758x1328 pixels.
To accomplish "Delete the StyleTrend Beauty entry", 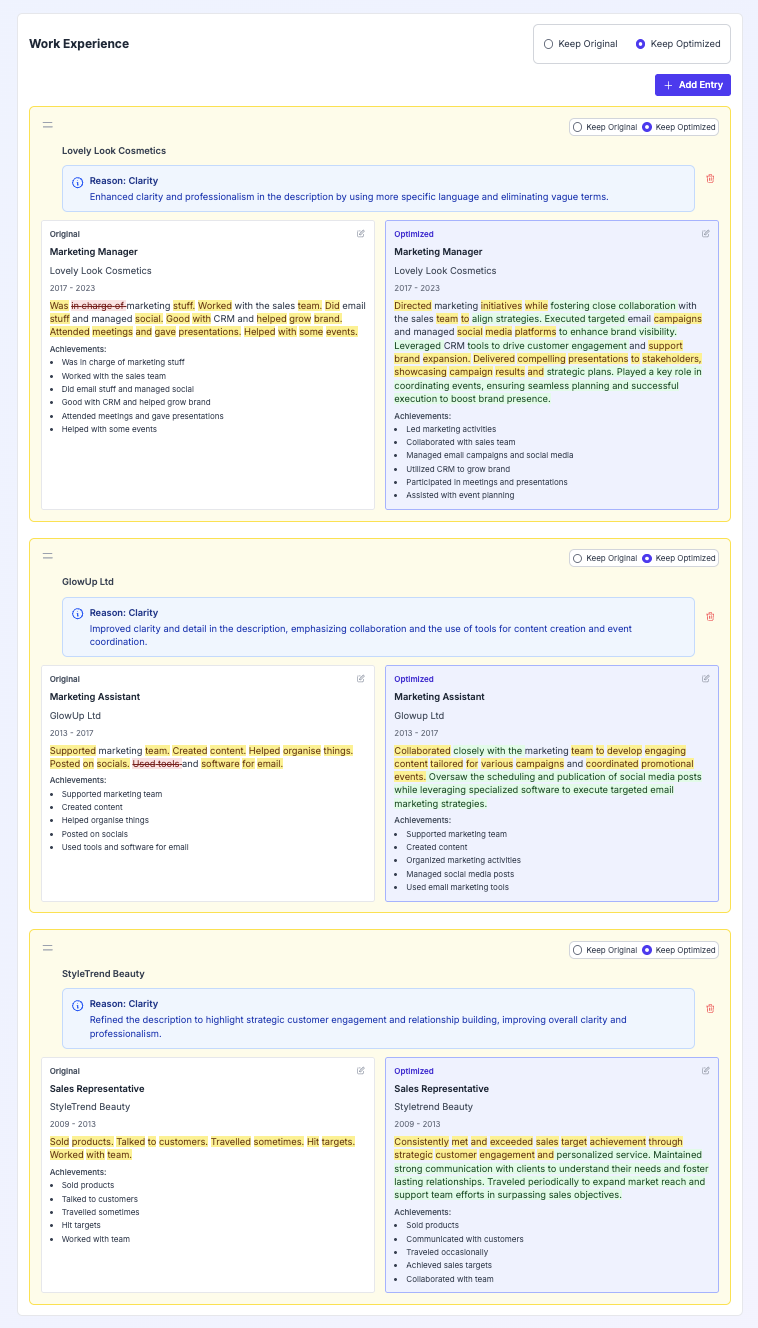I will (710, 1008).
